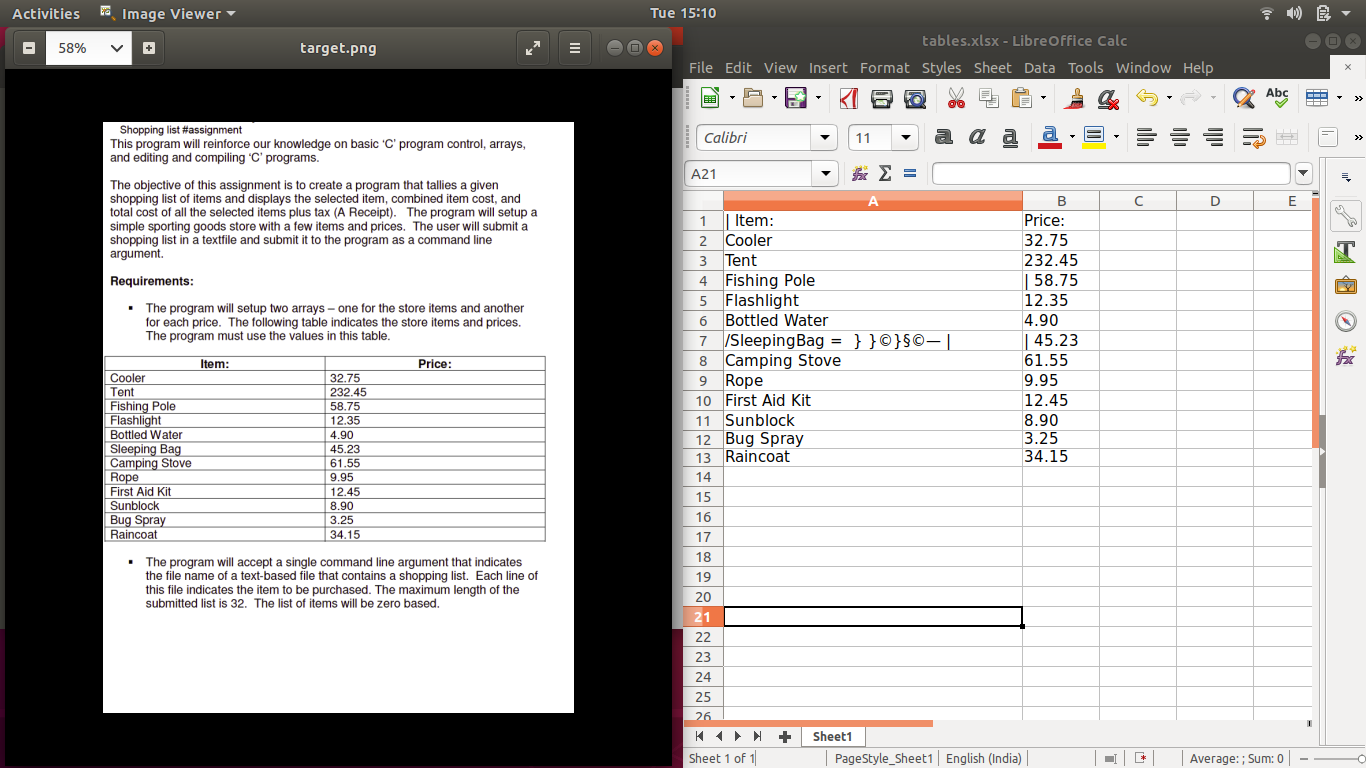Screen dimensions: 1366x768
Task: Center cell text horizontally
Action: tap(1180, 138)
